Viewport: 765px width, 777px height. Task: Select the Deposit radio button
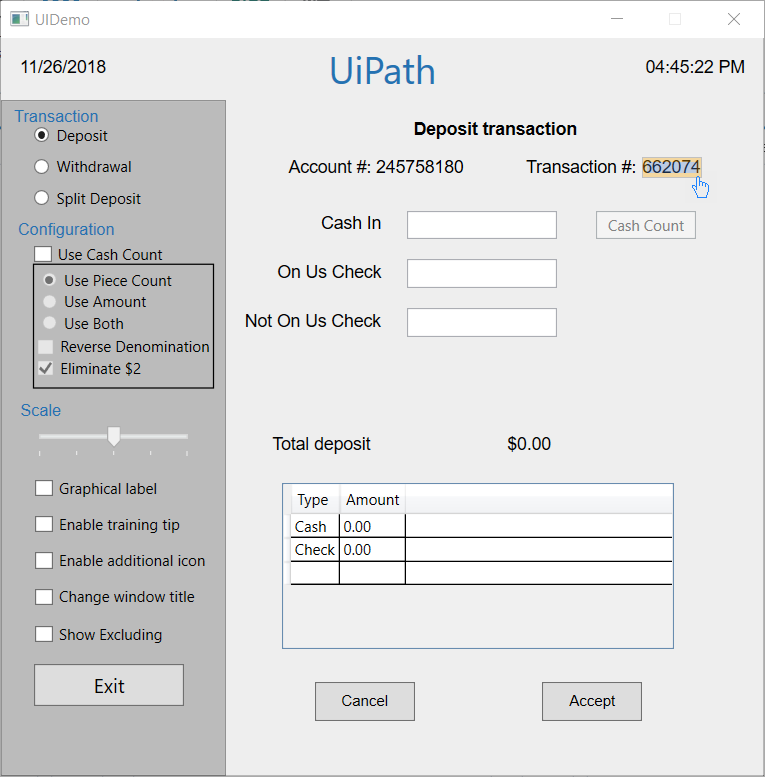[x=42, y=135]
